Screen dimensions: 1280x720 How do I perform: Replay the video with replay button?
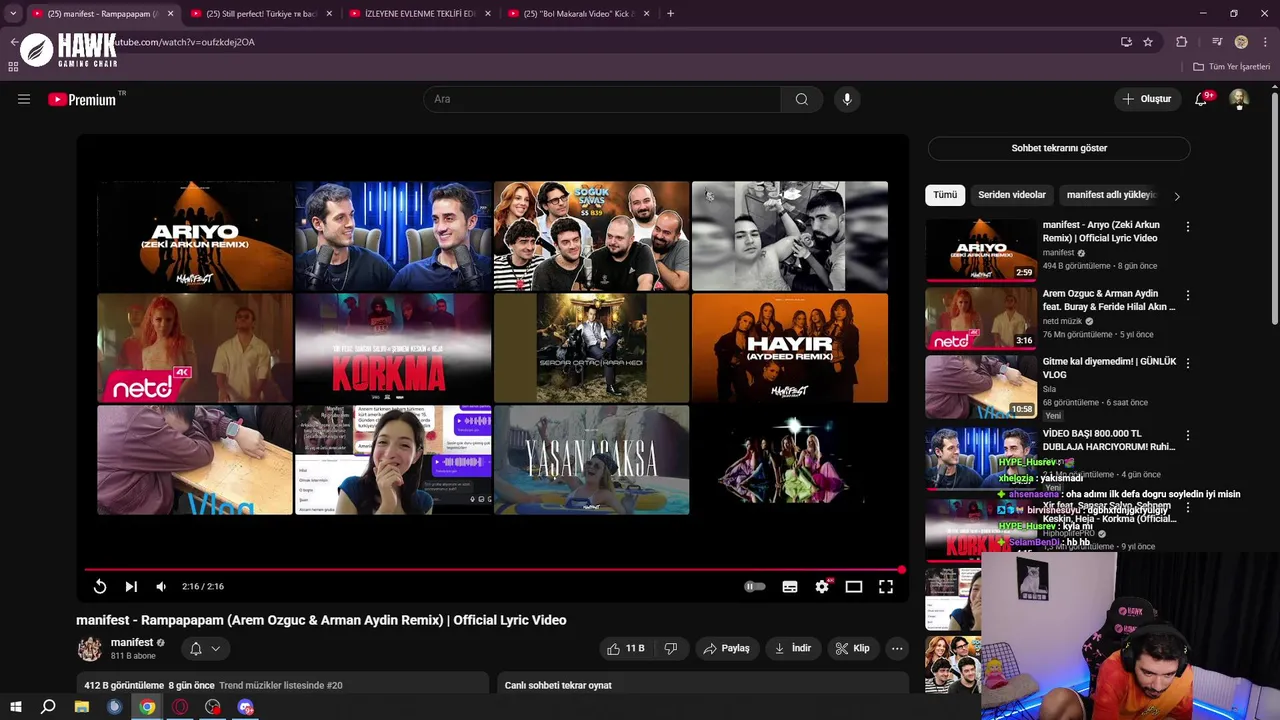pyautogui.click(x=100, y=587)
